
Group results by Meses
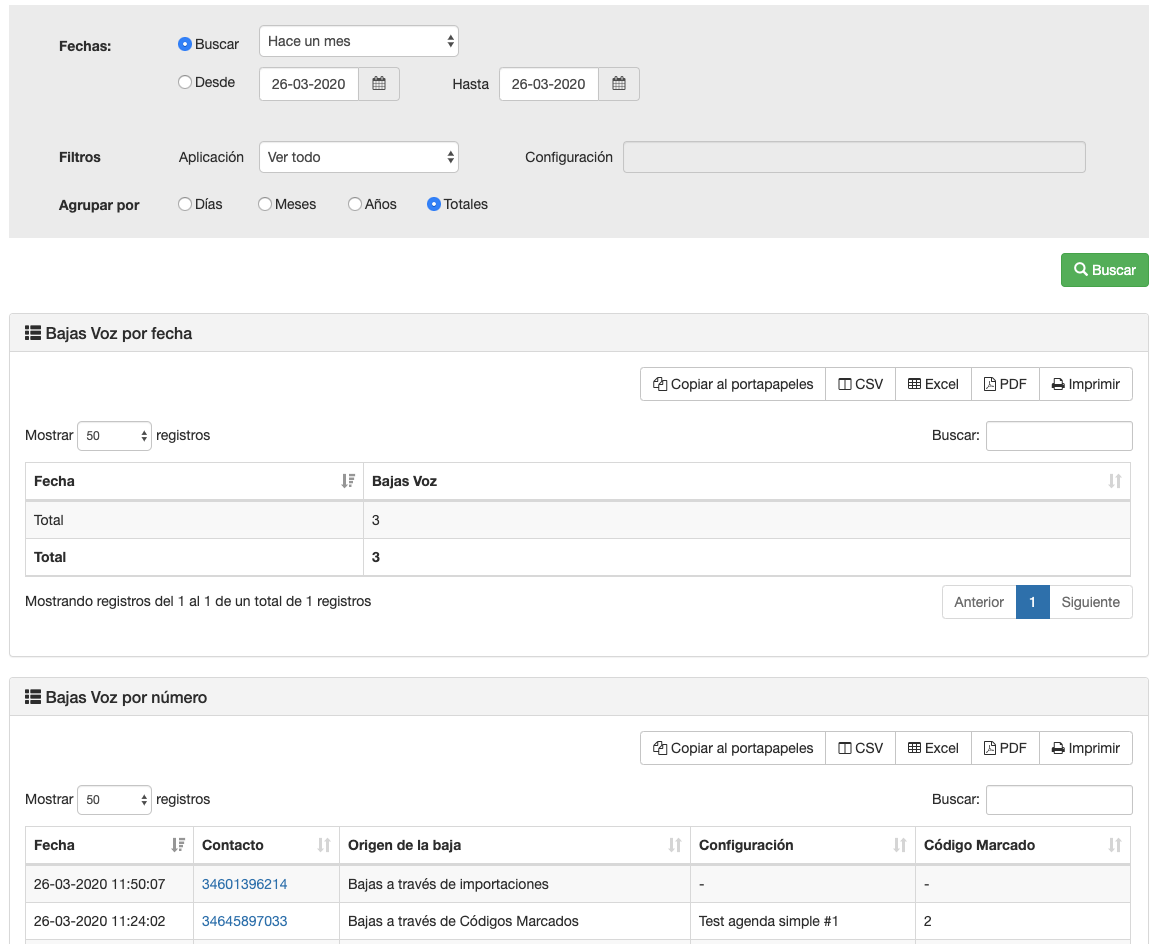[265, 204]
